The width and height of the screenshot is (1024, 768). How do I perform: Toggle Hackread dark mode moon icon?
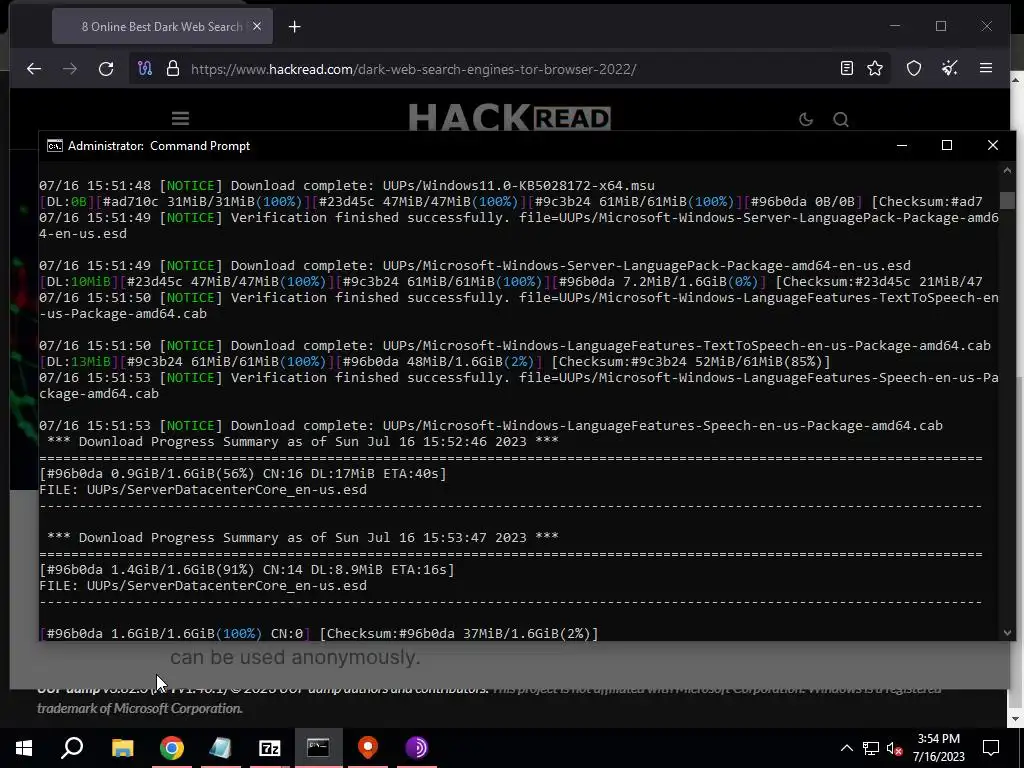[x=806, y=119]
